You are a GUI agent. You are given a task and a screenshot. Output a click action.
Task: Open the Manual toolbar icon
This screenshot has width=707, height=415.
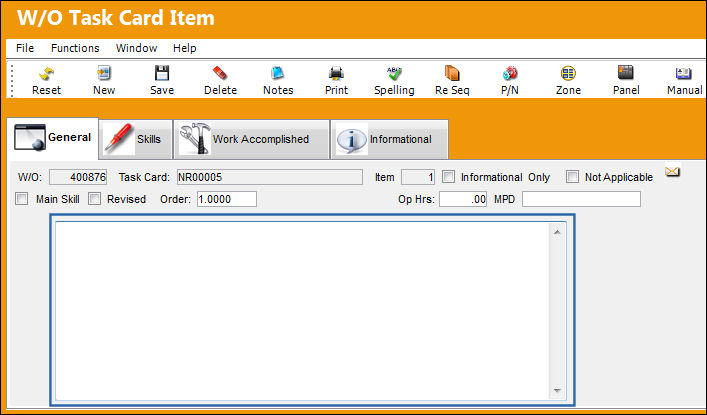[684, 73]
